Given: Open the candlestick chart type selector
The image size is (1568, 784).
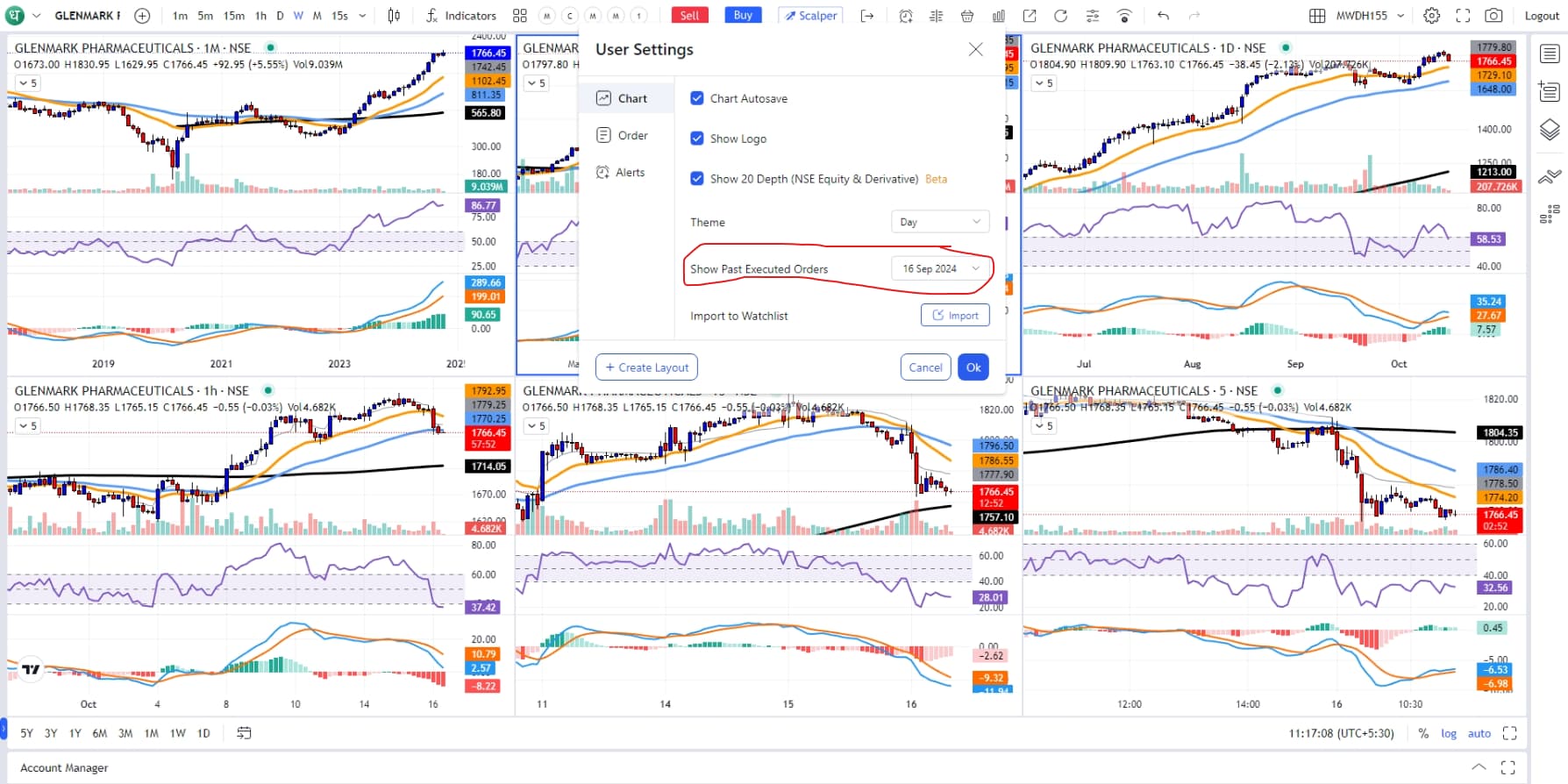Looking at the screenshot, I should pyautogui.click(x=395, y=16).
